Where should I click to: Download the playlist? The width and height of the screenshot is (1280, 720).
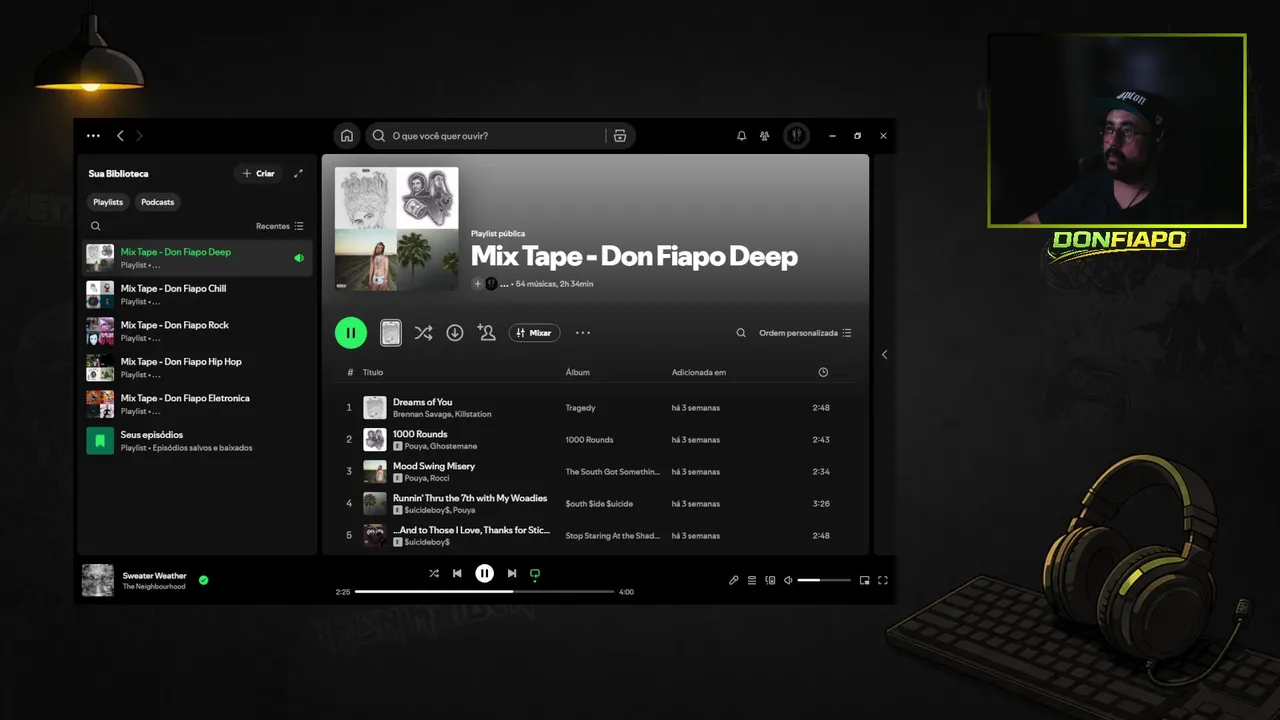[455, 333]
